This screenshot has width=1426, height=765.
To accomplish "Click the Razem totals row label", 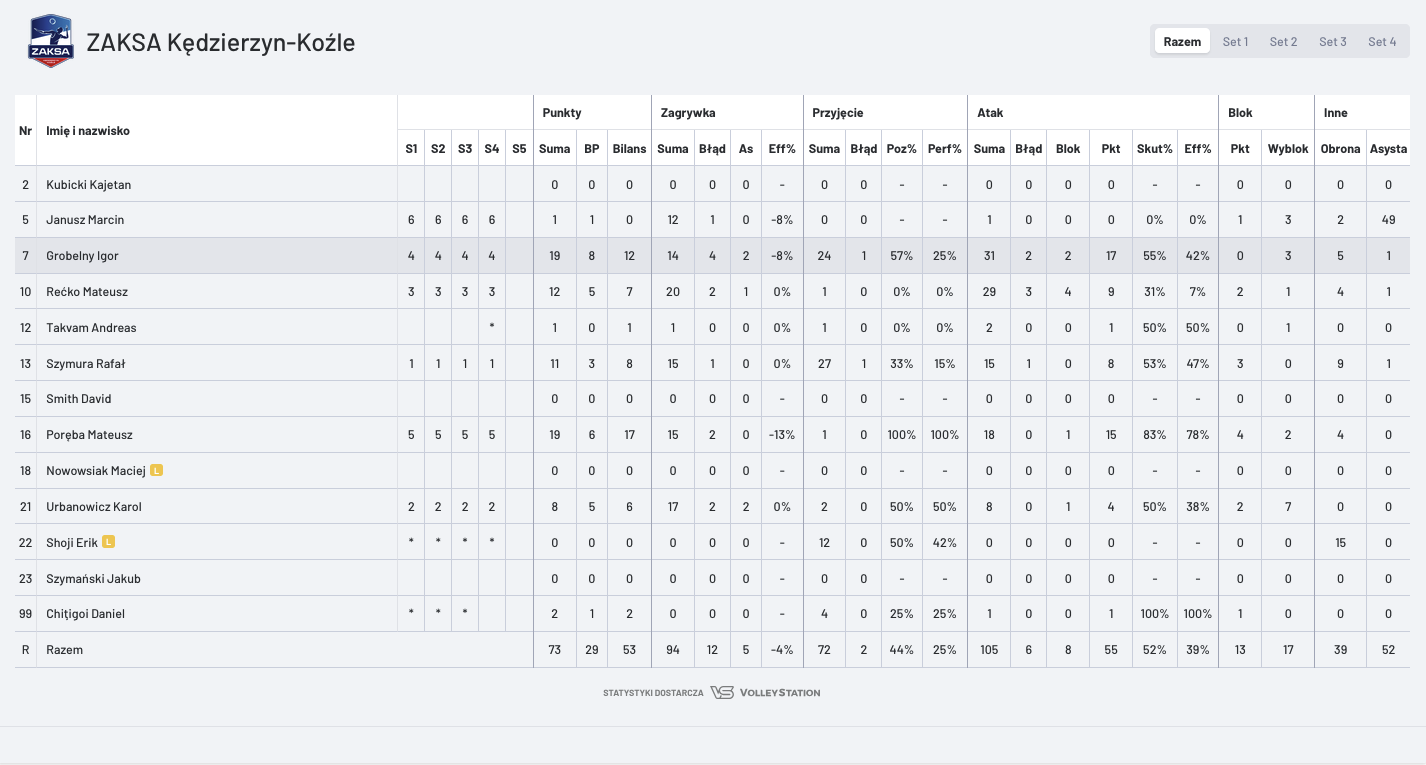I will [64, 650].
